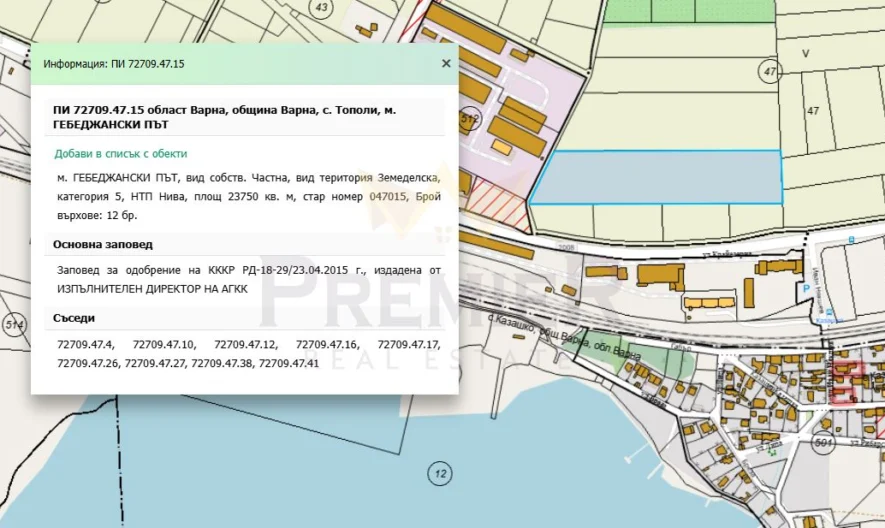This screenshot has width=885, height=528.
Task: Click the 'Основна заповед' section heading
Action: [103, 244]
